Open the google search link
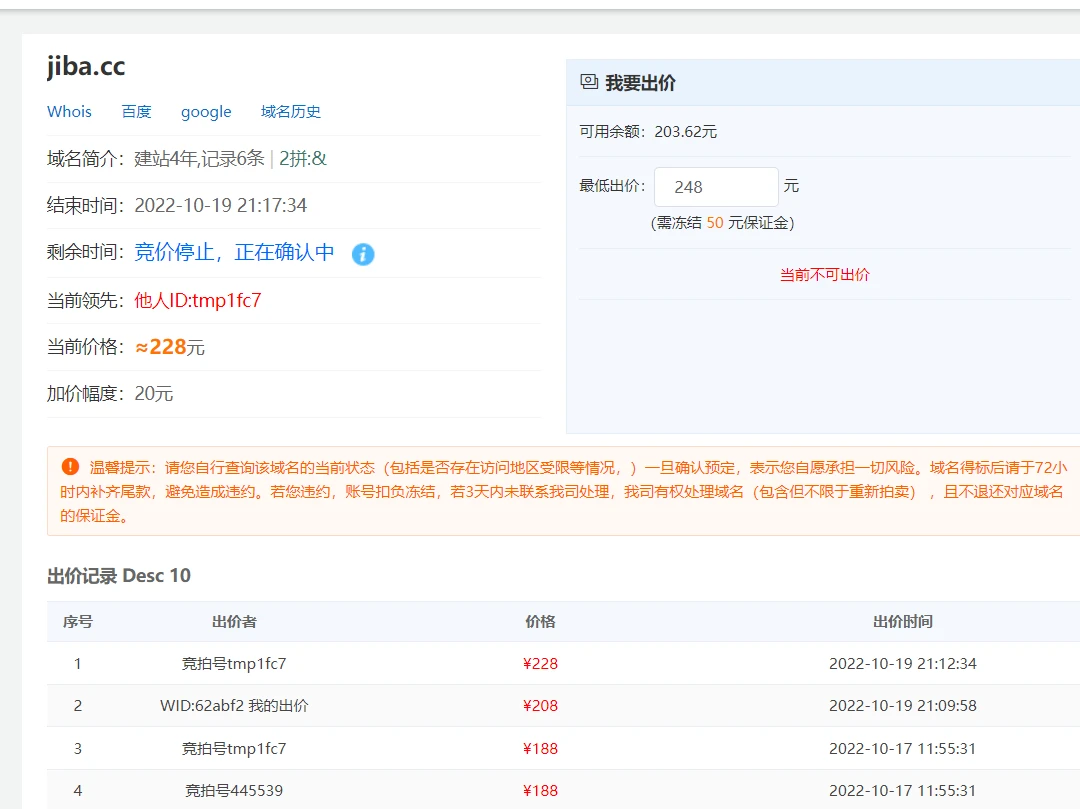 tap(206, 112)
